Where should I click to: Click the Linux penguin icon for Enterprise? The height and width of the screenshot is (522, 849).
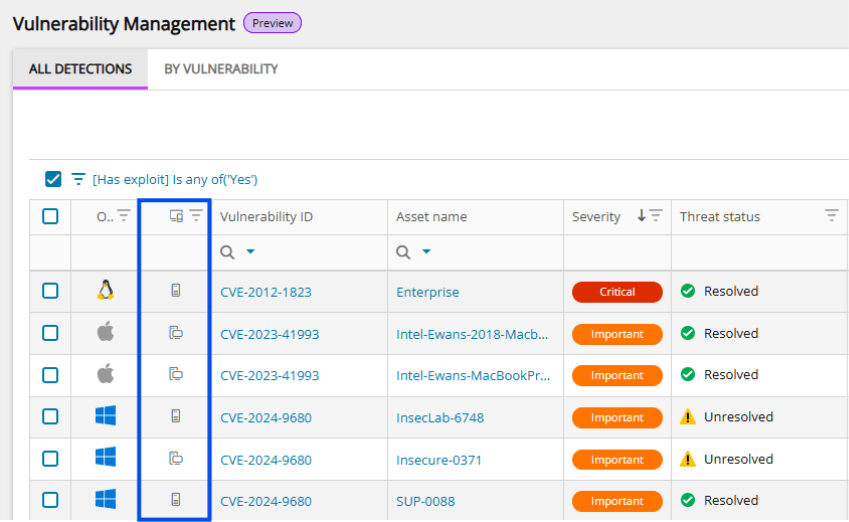[105, 291]
